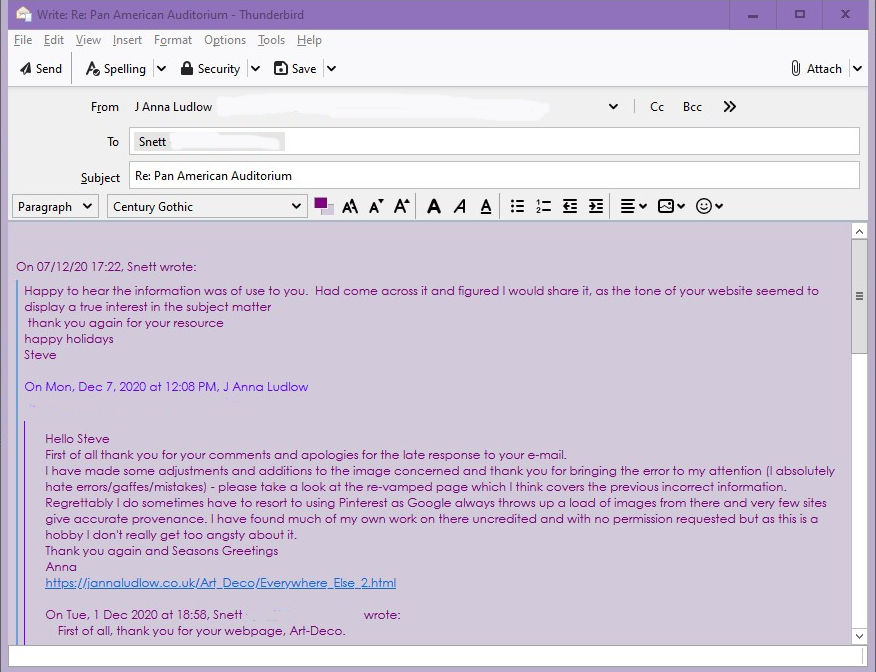
Task: Apply bulleted list formatting
Action: [x=517, y=207]
